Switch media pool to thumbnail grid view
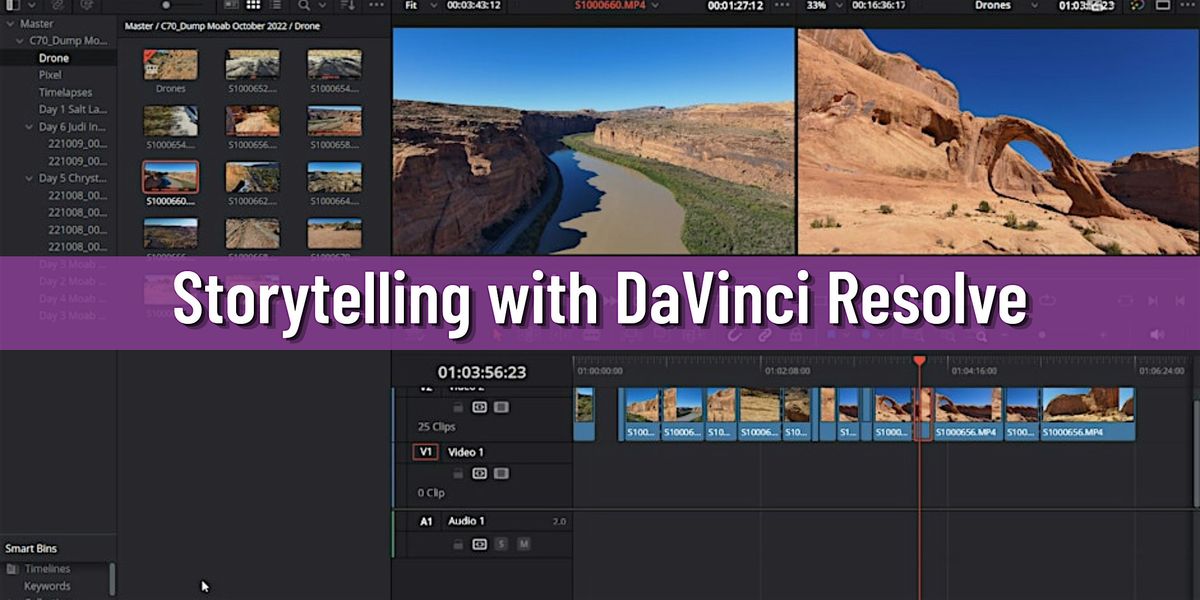 253,5
